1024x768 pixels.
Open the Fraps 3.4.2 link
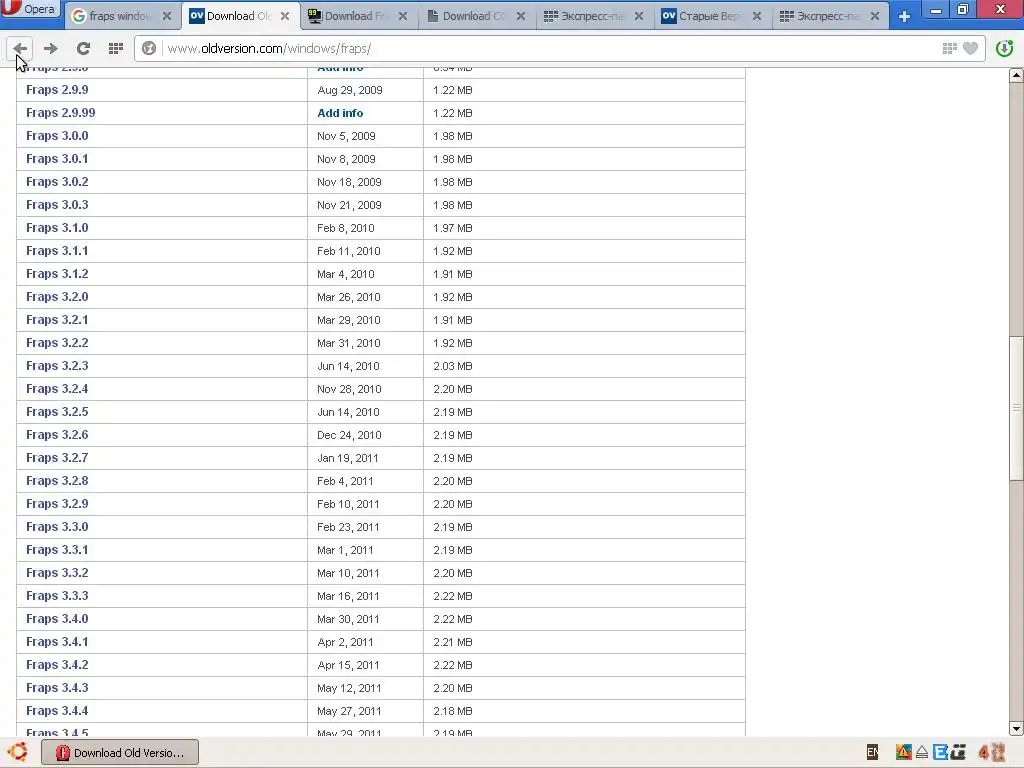57,664
